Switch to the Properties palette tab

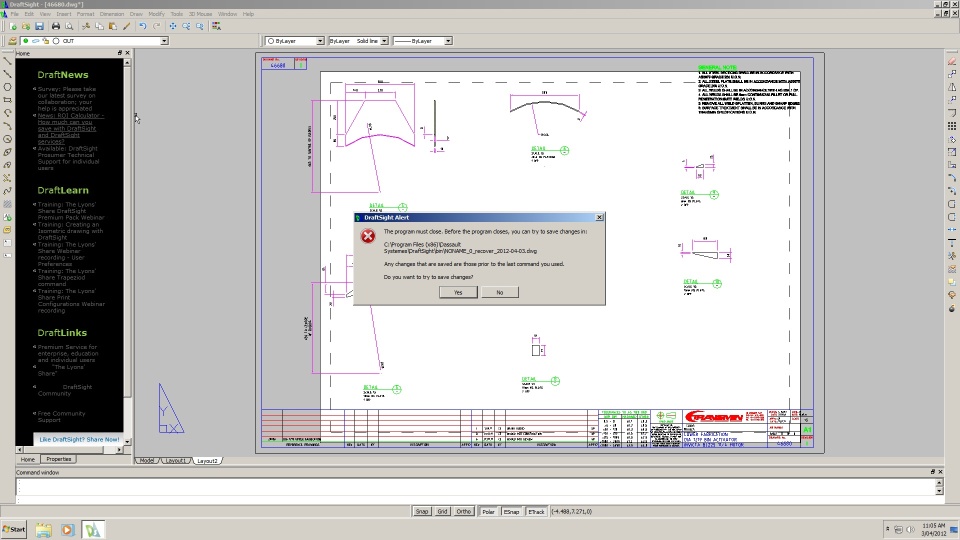[59, 459]
